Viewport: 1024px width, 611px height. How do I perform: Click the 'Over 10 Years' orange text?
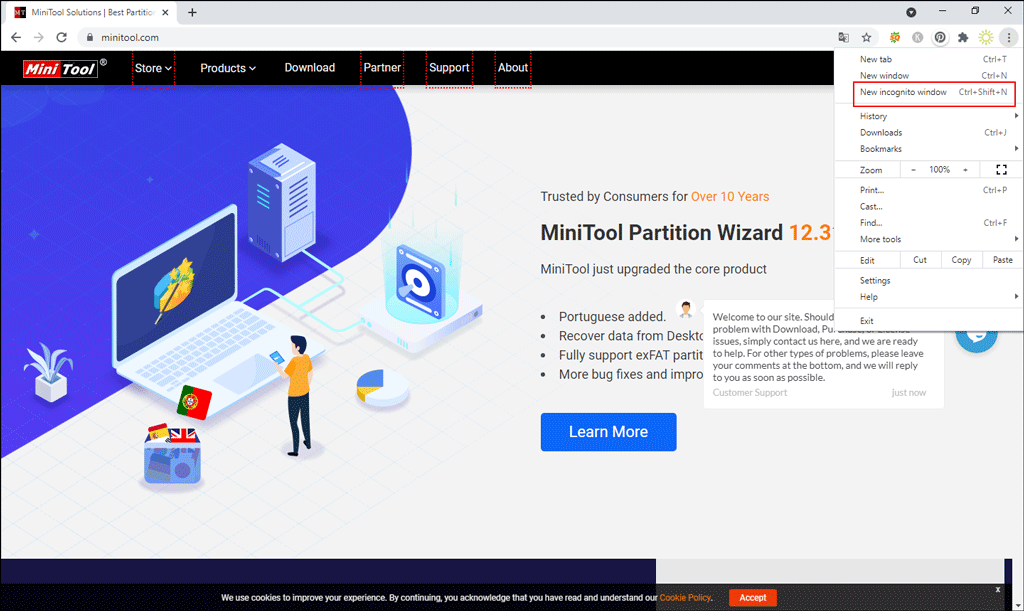point(730,196)
